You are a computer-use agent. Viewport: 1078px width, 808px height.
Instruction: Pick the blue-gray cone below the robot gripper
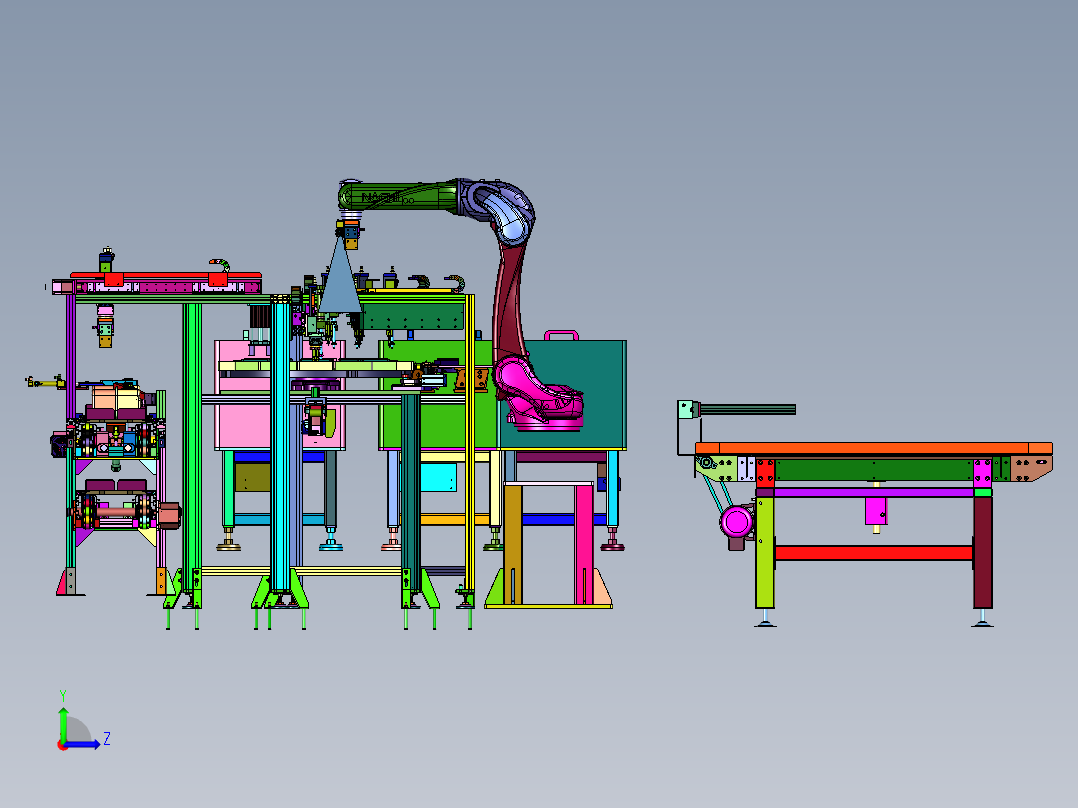click(x=340, y=278)
